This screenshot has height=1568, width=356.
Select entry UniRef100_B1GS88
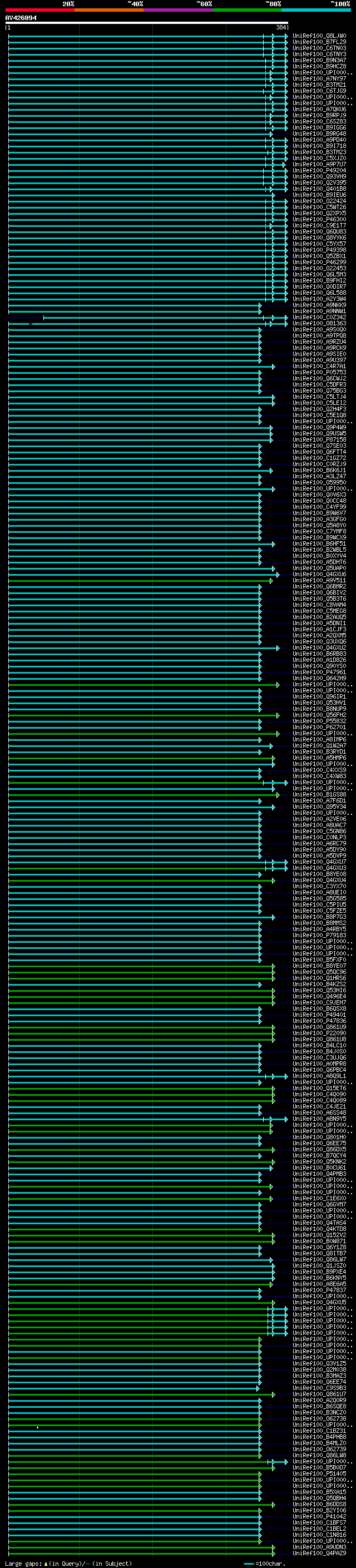319,794
